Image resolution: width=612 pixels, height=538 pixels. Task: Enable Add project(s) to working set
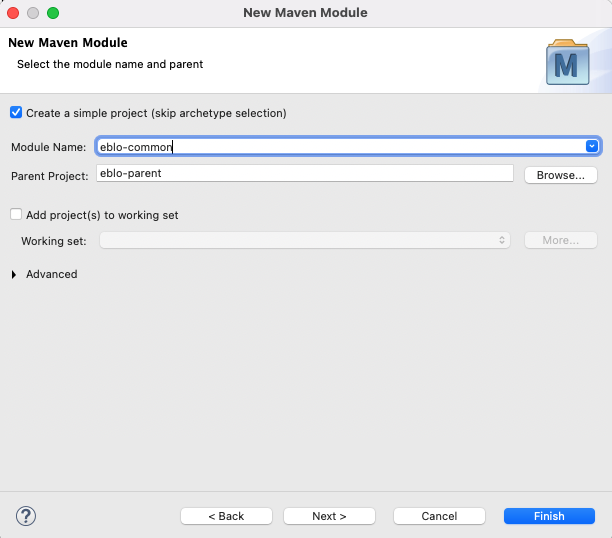[x=16, y=214]
